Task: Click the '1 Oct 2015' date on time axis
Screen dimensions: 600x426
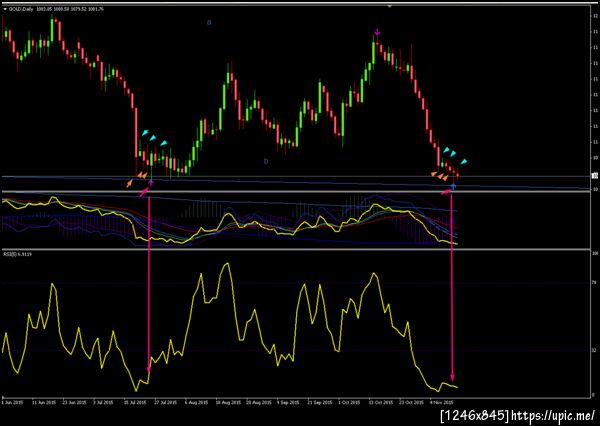Action: 350,403
